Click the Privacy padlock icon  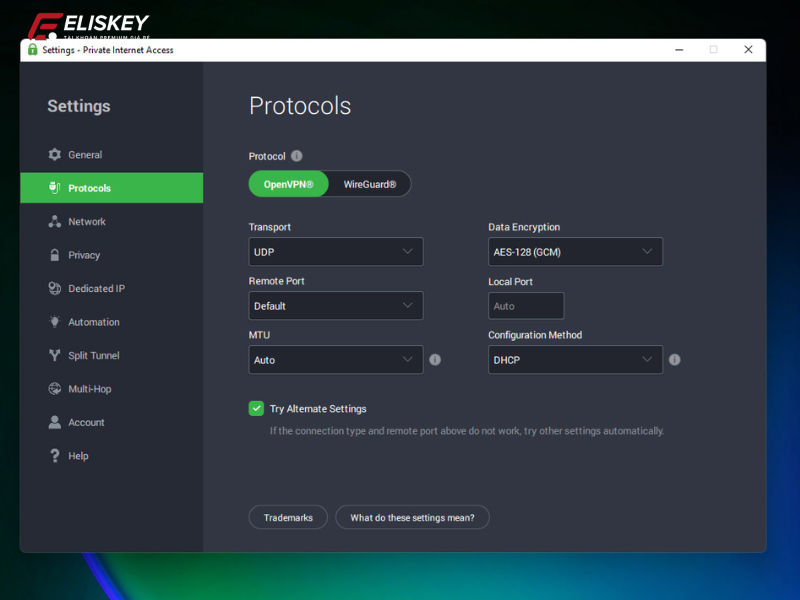click(55, 255)
